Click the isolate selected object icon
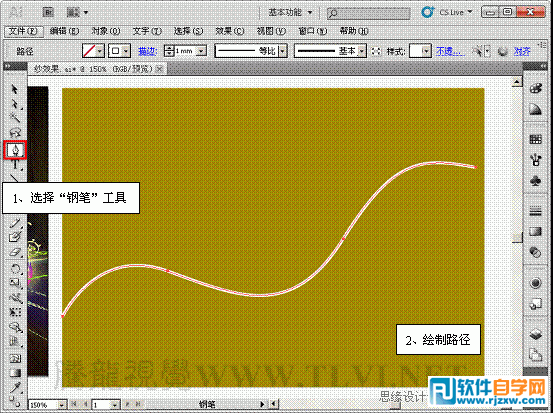This screenshot has height=413, width=553. (x=376, y=51)
